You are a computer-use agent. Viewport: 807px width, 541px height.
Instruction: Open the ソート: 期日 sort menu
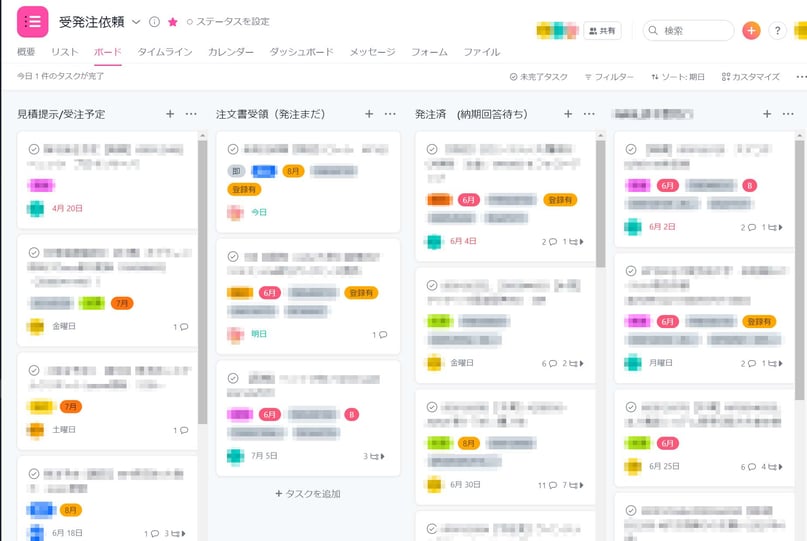[678, 77]
